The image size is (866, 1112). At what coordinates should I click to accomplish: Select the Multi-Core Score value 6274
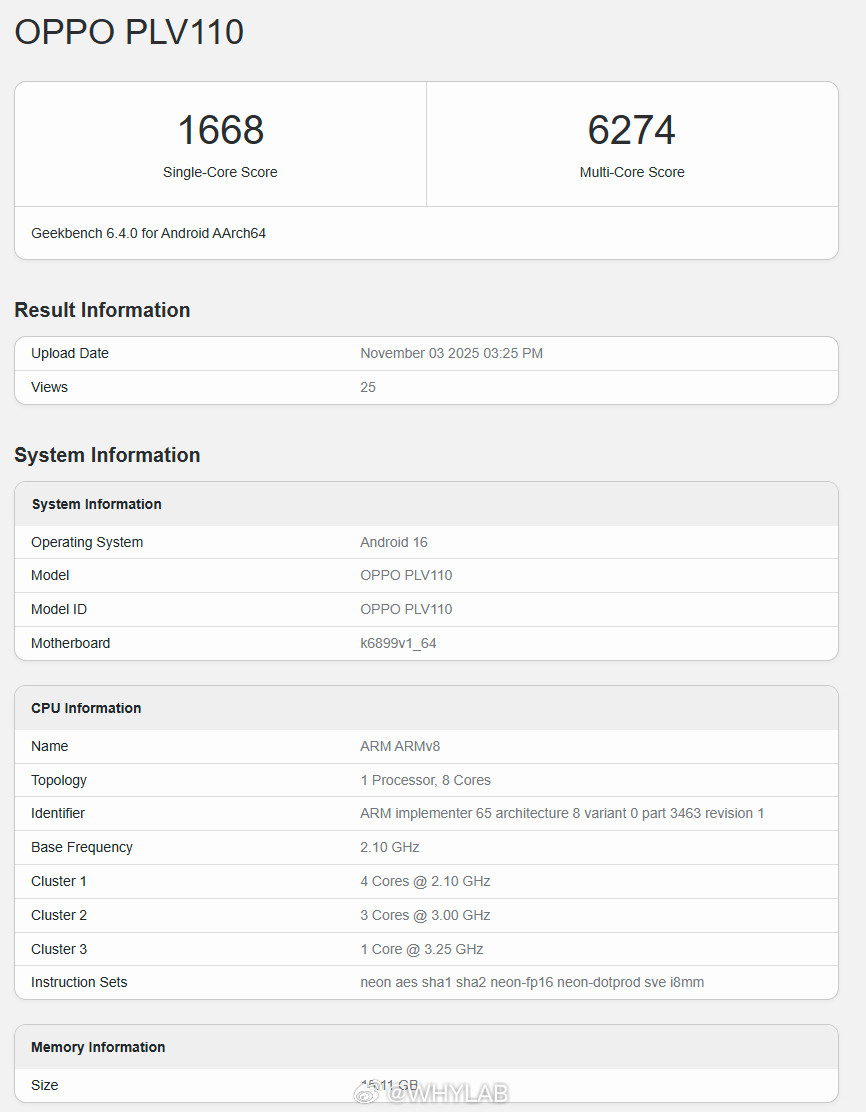(x=632, y=130)
